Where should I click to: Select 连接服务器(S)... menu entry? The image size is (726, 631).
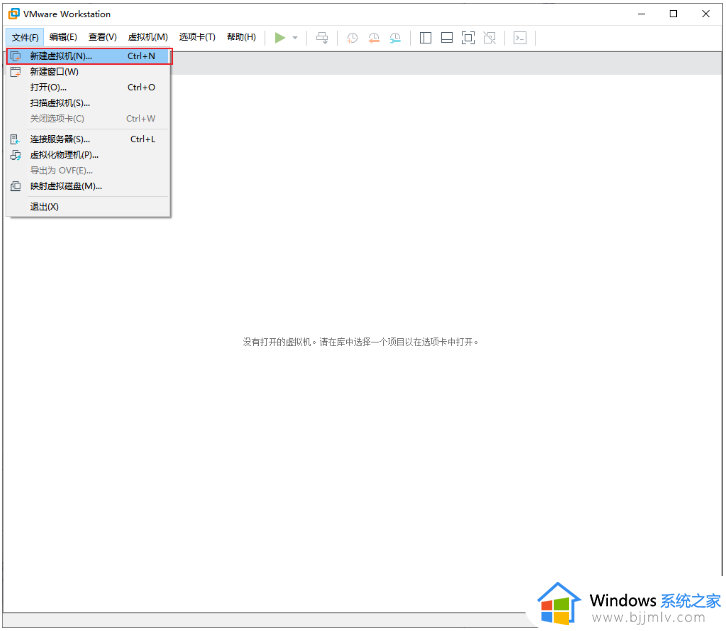pos(88,139)
